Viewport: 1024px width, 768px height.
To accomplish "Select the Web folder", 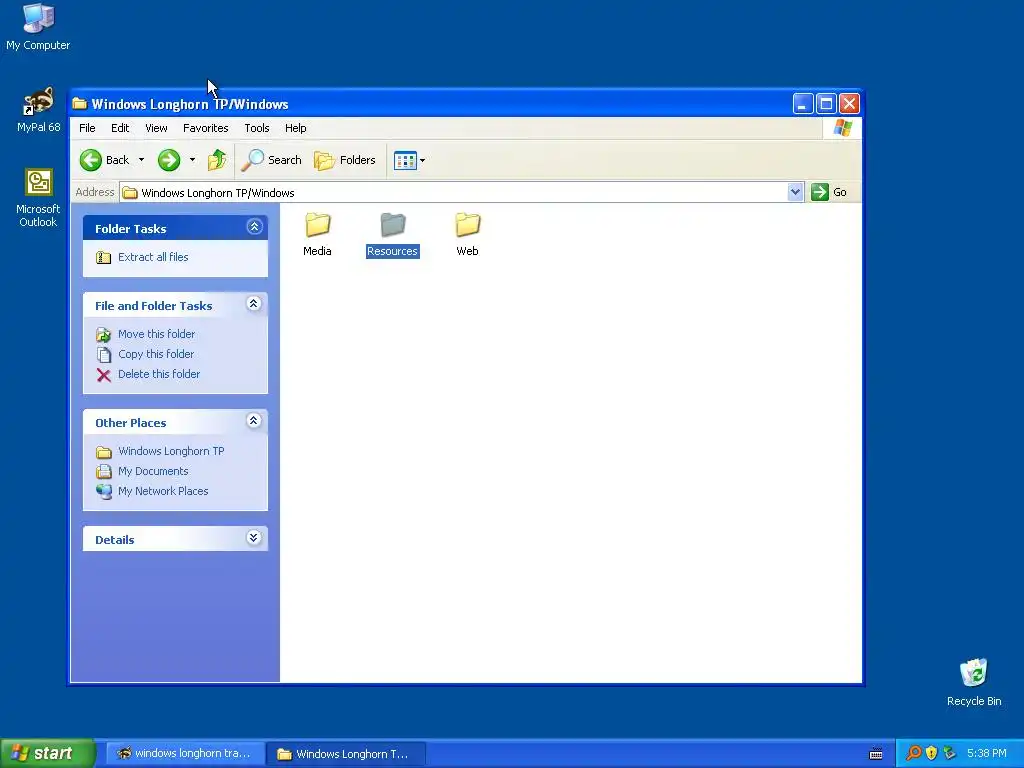I will point(468,234).
